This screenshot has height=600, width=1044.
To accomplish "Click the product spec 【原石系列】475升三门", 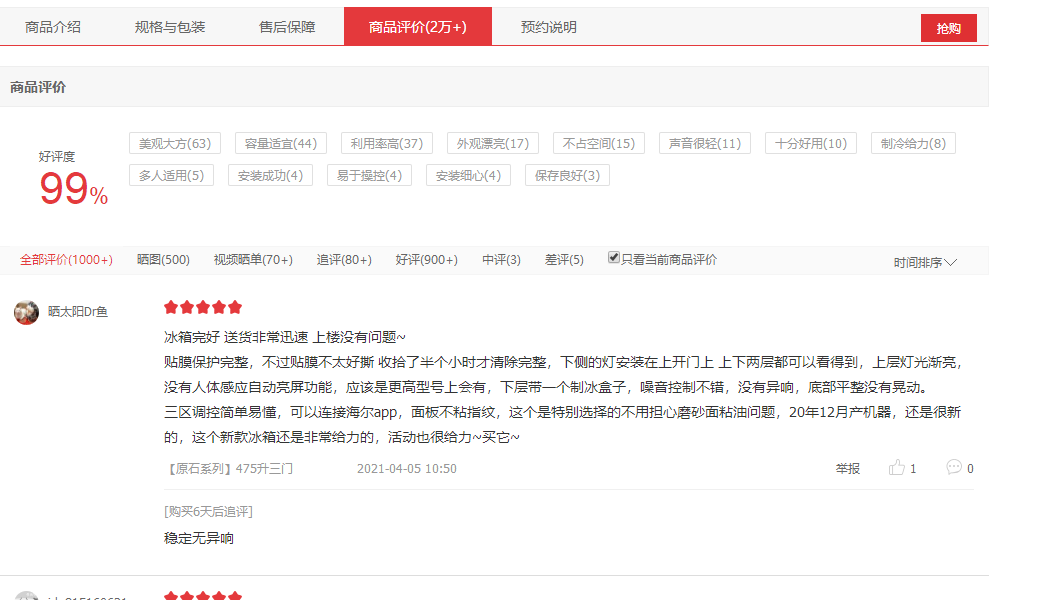I will (x=228, y=469).
